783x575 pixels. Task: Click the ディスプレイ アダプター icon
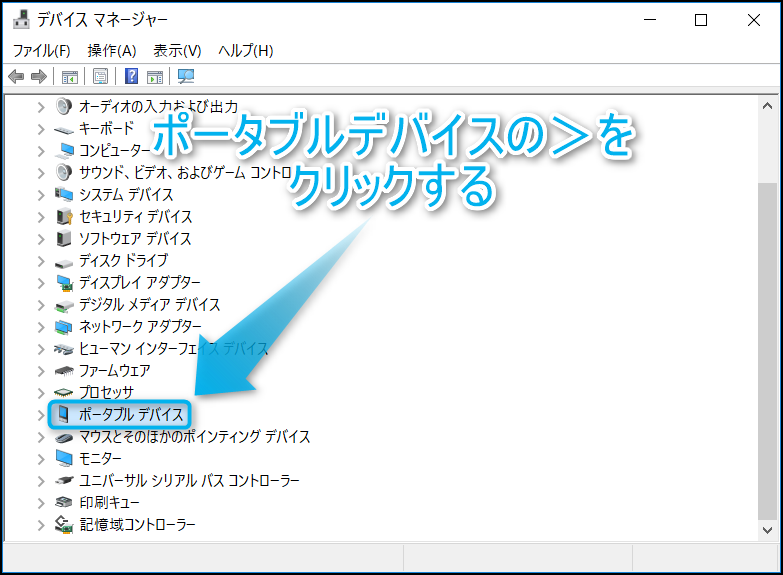(x=64, y=283)
